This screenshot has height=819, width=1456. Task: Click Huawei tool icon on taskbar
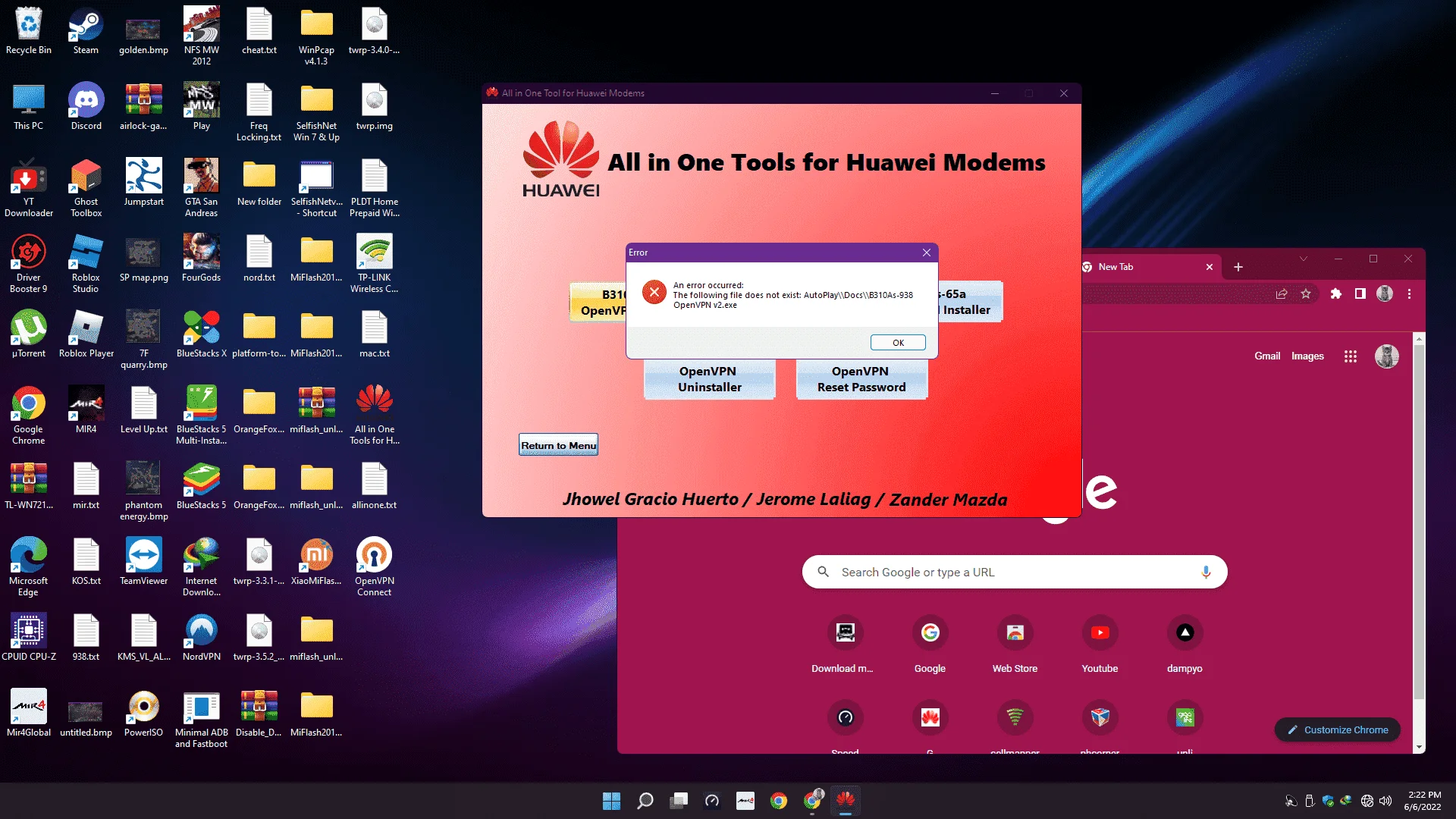(x=846, y=801)
